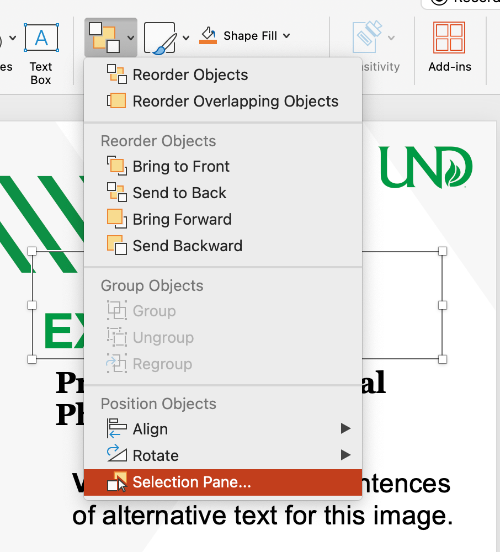Click the Send Backward icon
Screen dimensions: 500x552
click(117, 245)
